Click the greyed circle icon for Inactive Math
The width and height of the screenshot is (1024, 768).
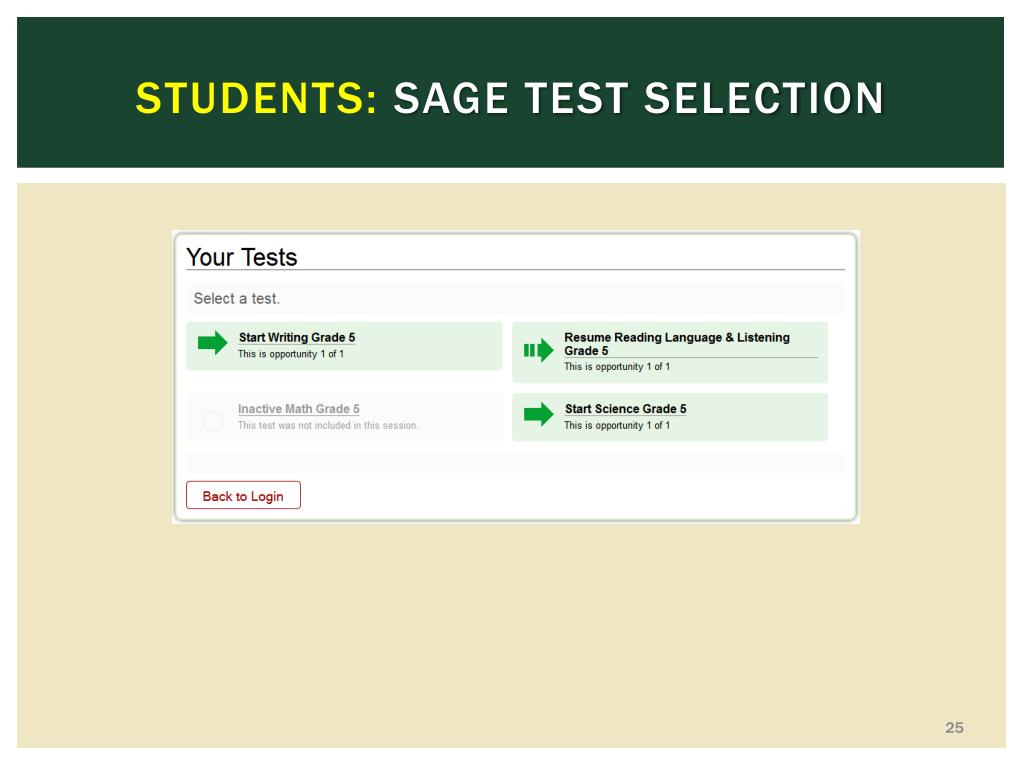point(212,421)
